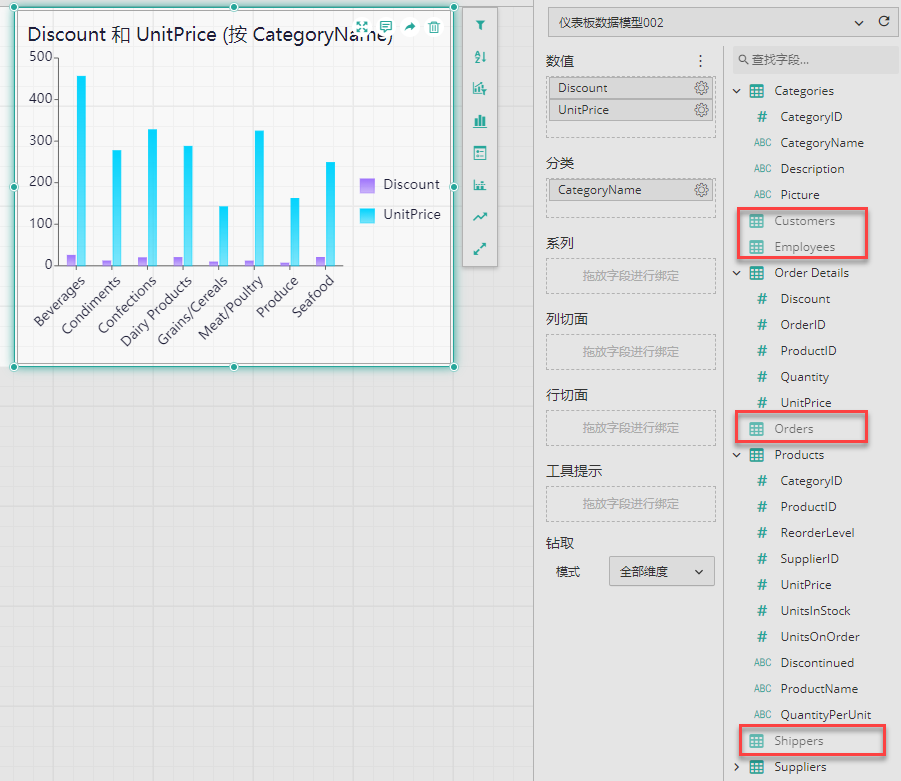Refresh the data model with the reload icon
901x781 pixels.
click(884, 22)
